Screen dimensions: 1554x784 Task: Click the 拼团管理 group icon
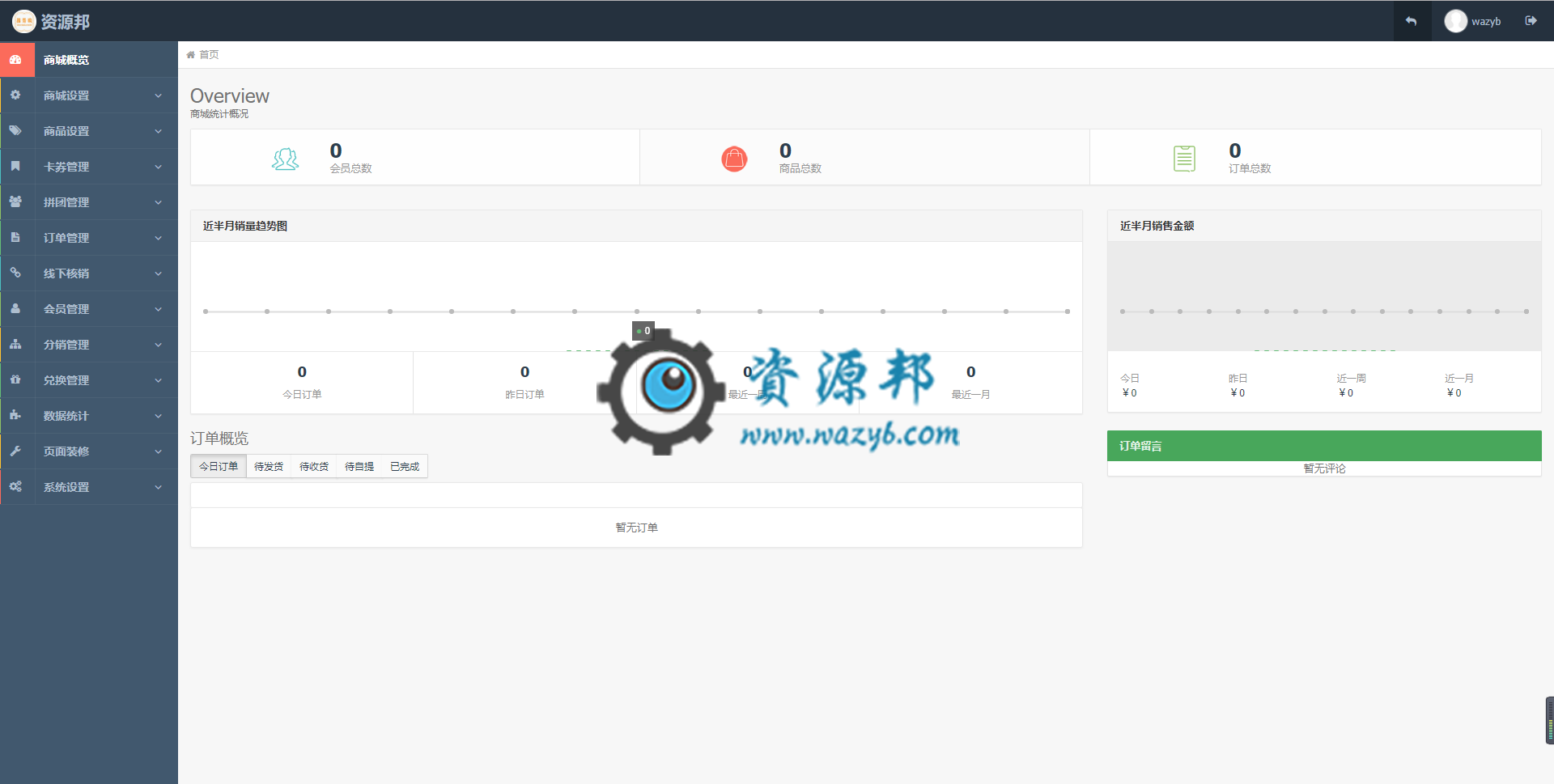pyautogui.click(x=15, y=201)
